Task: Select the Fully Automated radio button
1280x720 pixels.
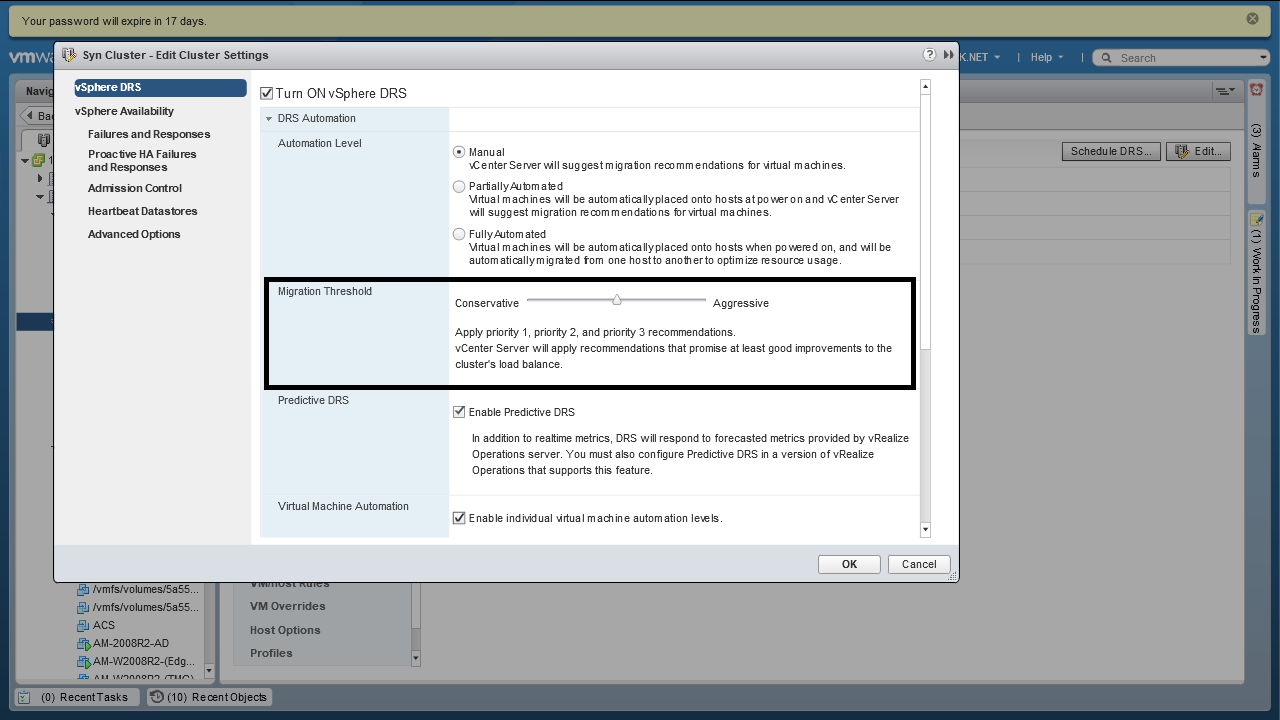Action: 459,234
